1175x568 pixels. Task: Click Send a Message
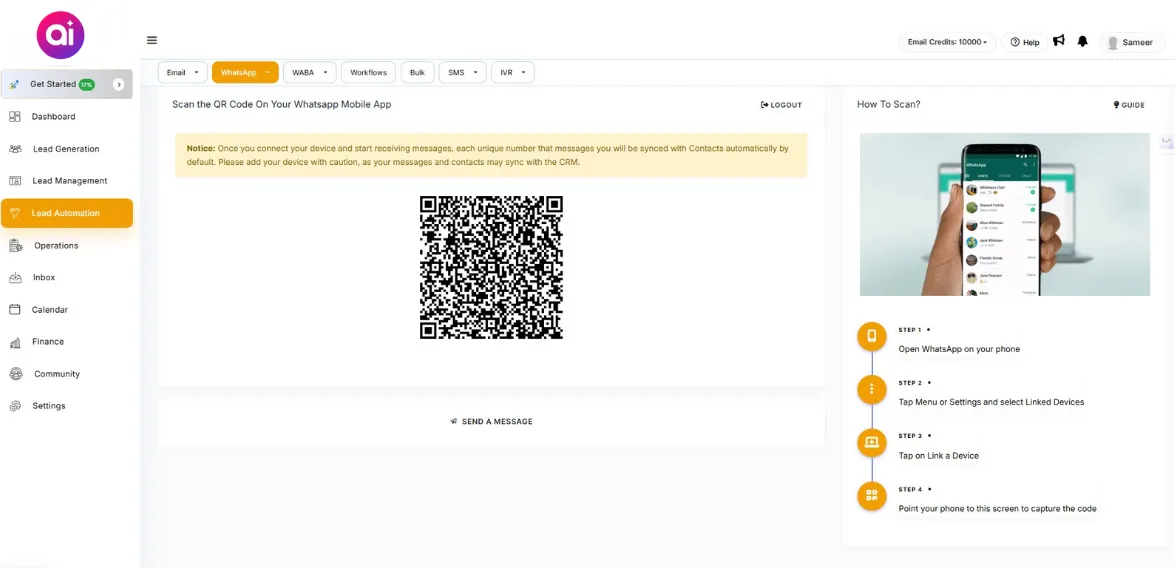tap(491, 422)
